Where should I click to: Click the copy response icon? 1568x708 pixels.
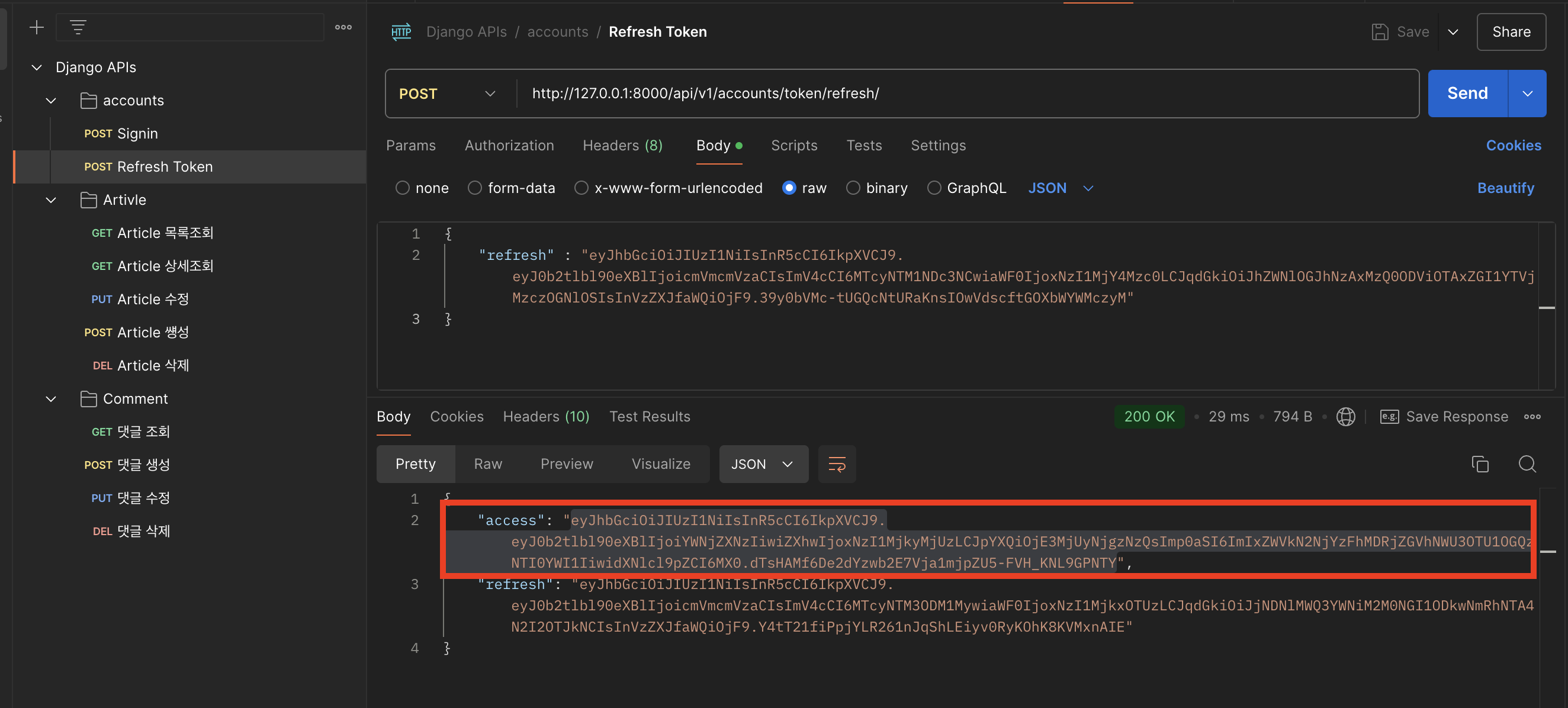(x=1480, y=464)
